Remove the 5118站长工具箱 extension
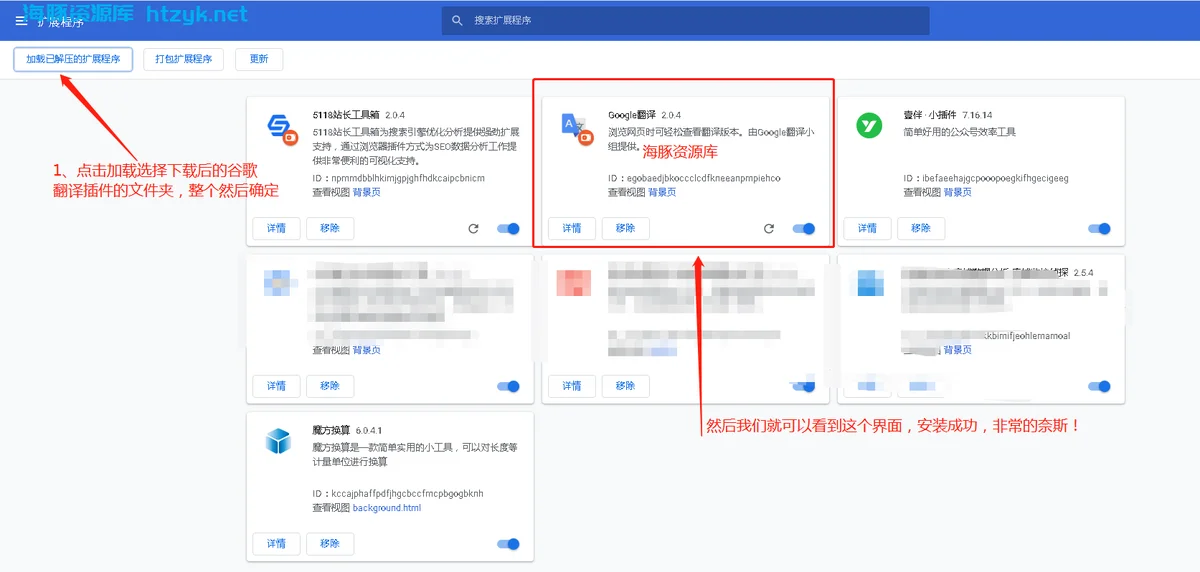 [x=330, y=228]
